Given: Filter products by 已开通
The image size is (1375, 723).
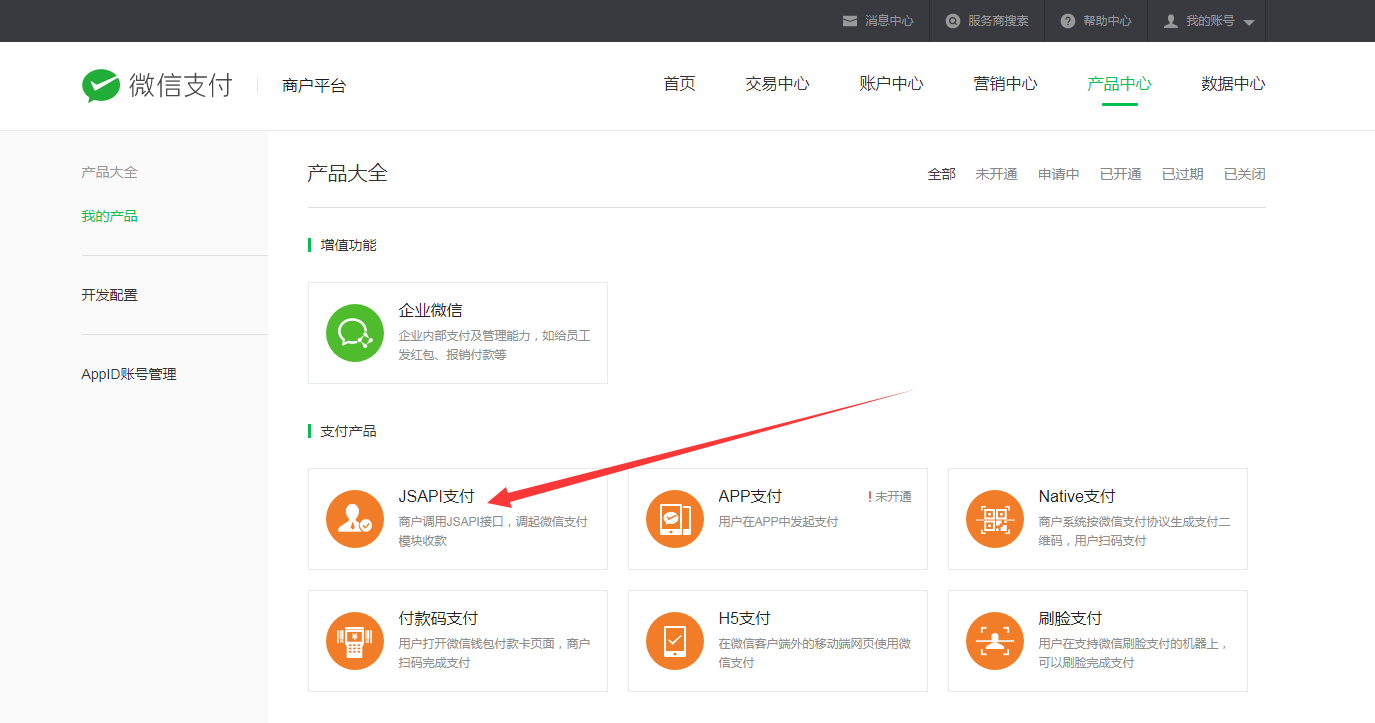Looking at the screenshot, I should pyautogui.click(x=1120, y=174).
